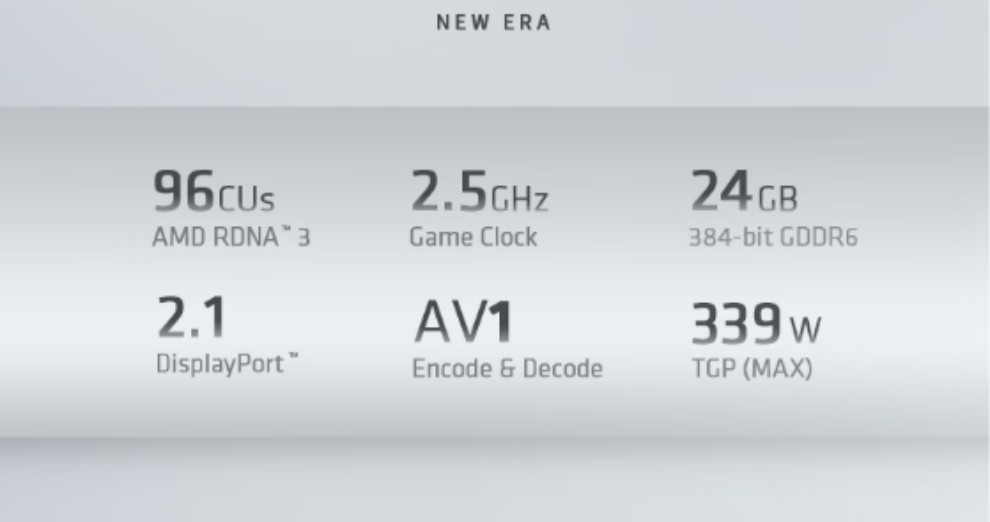The height and width of the screenshot is (522, 990).
Task: Click the W wattage unit
Action: pyautogui.click(x=805, y=328)
